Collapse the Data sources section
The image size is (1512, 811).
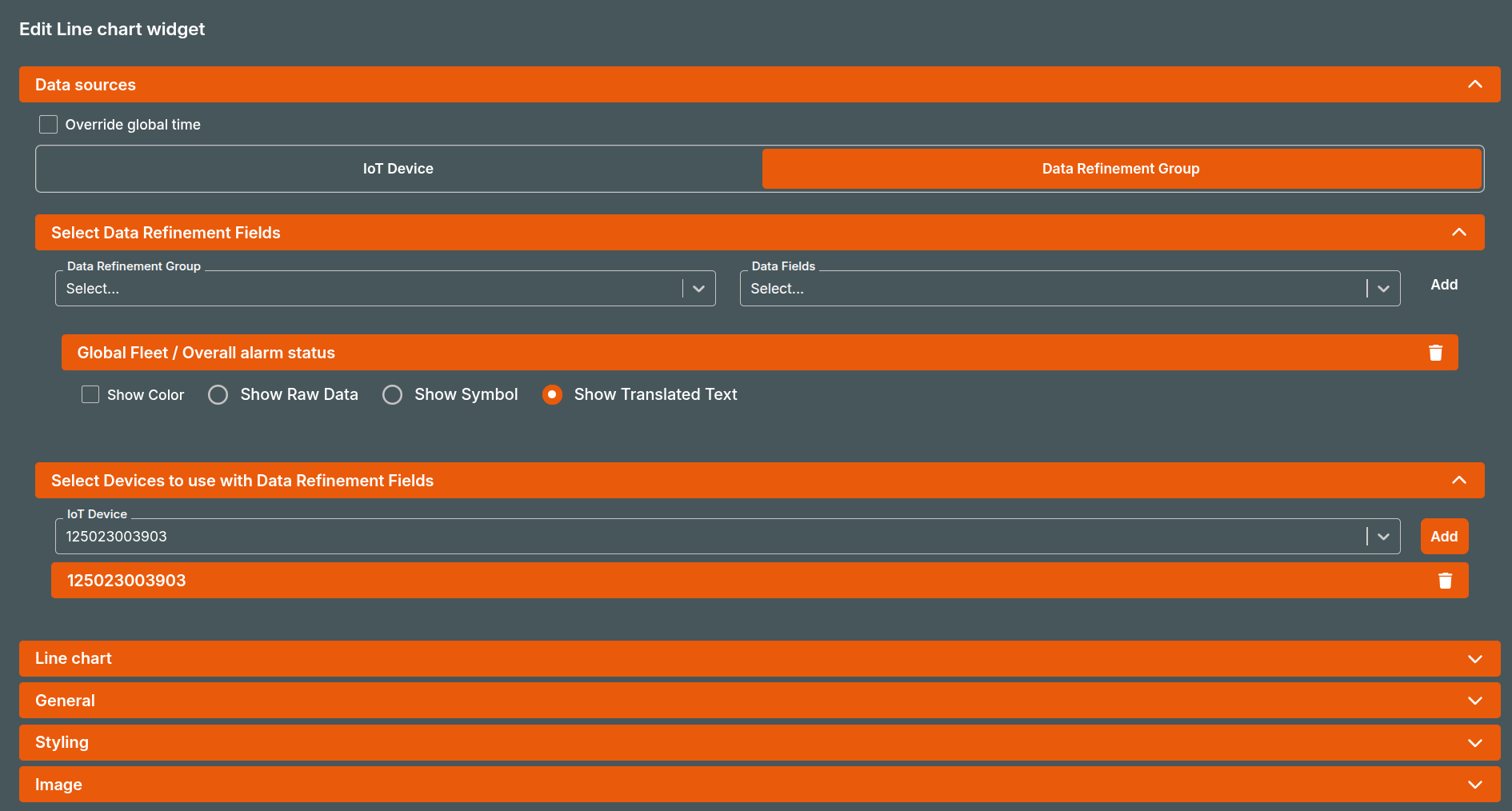pos(1475,85)
